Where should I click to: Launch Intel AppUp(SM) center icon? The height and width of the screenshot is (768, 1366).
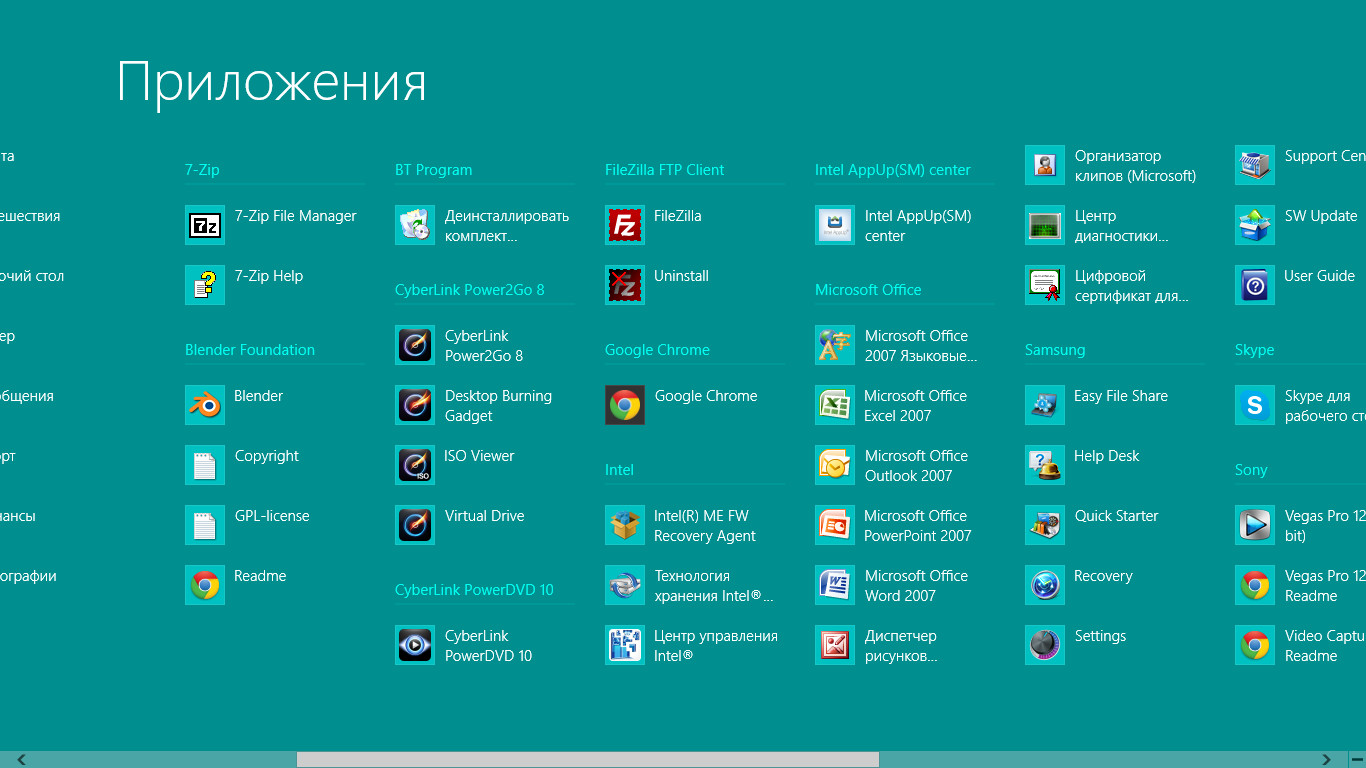[x=835, y=225]
